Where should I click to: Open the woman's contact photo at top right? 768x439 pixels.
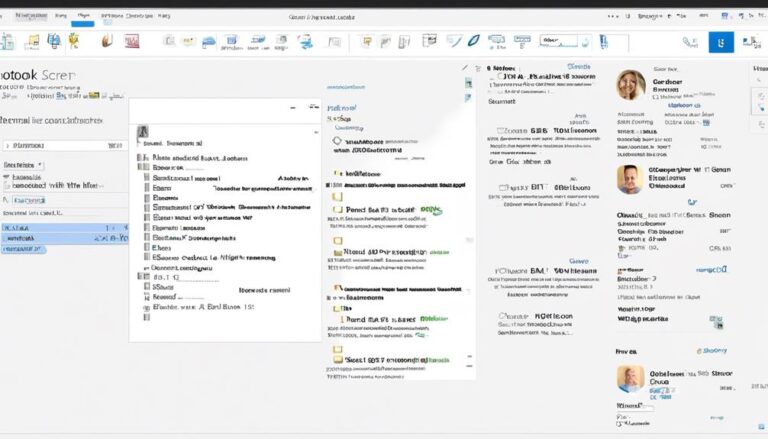point(631,85)
